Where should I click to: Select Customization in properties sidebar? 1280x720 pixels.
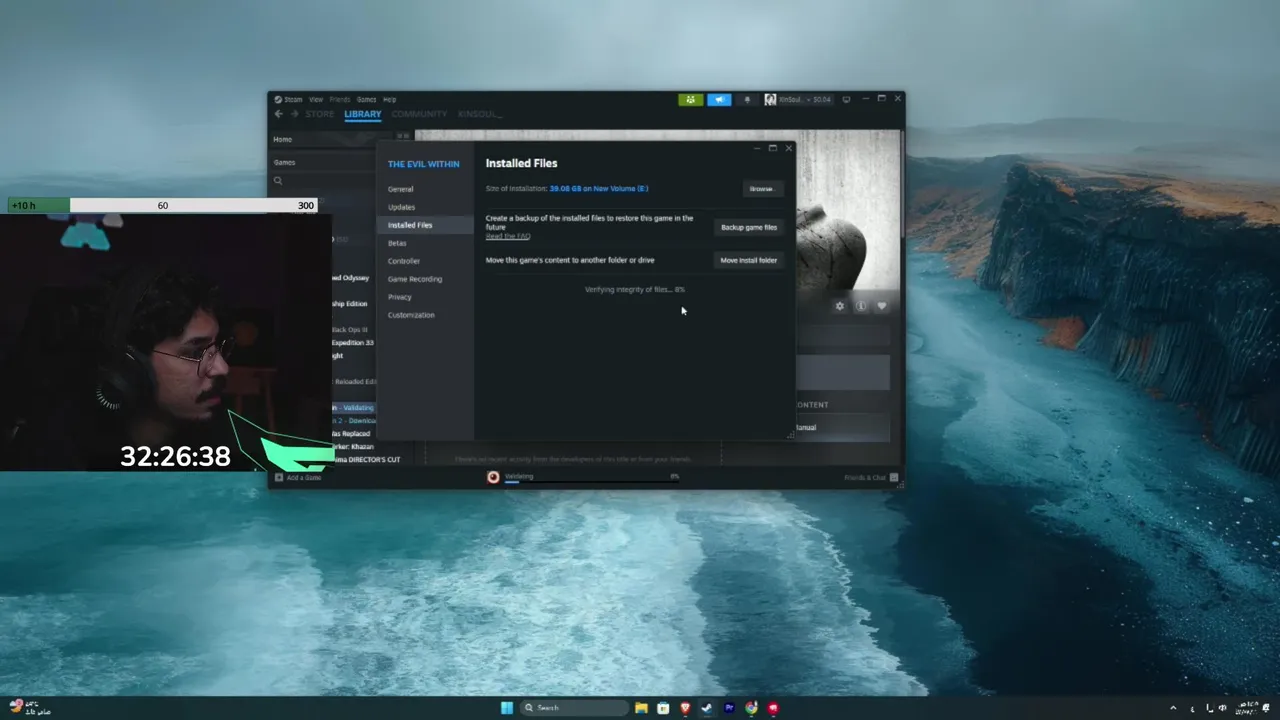[x=411, y=315]
